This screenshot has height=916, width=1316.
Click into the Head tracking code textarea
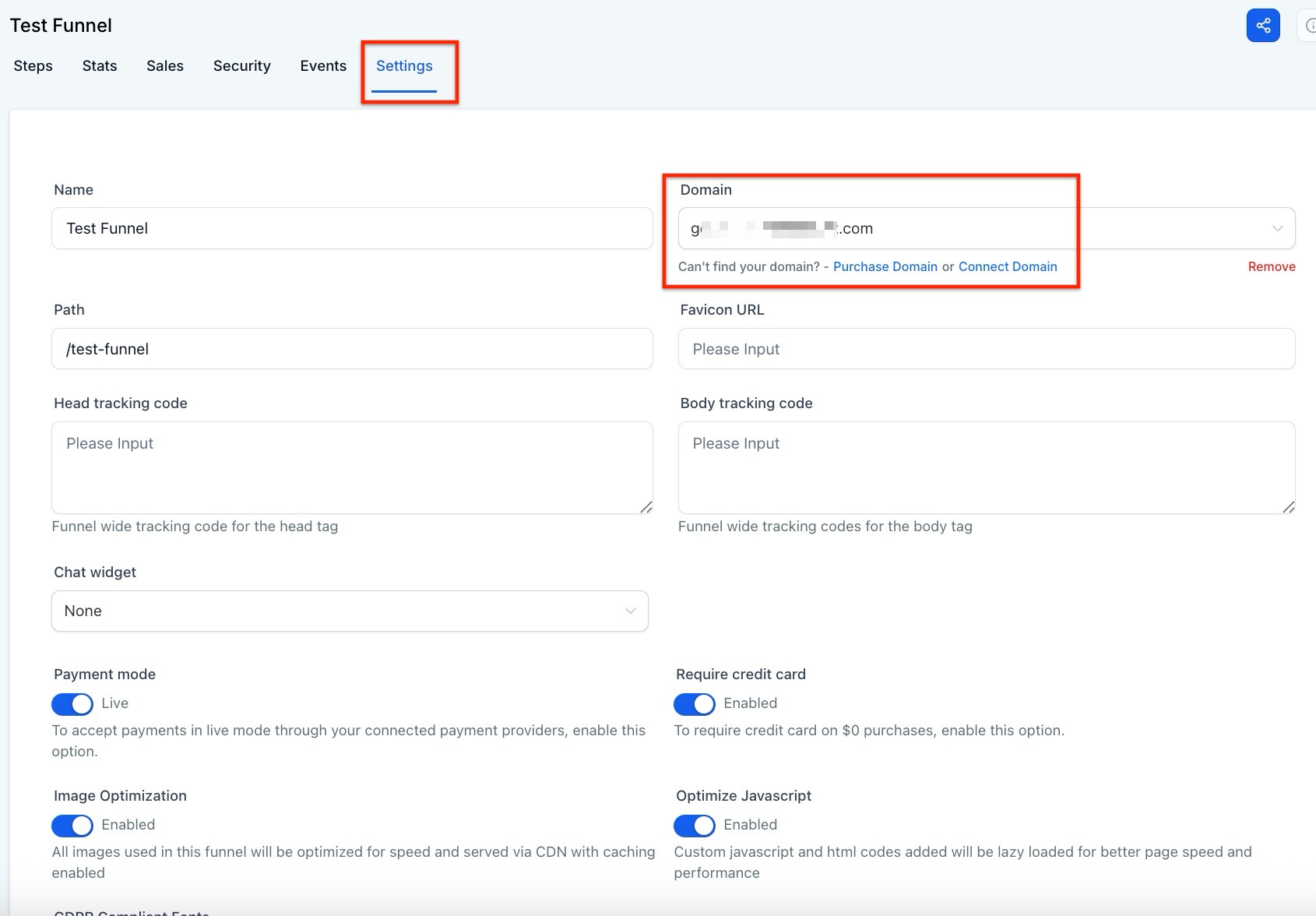(x=352, y=467)
